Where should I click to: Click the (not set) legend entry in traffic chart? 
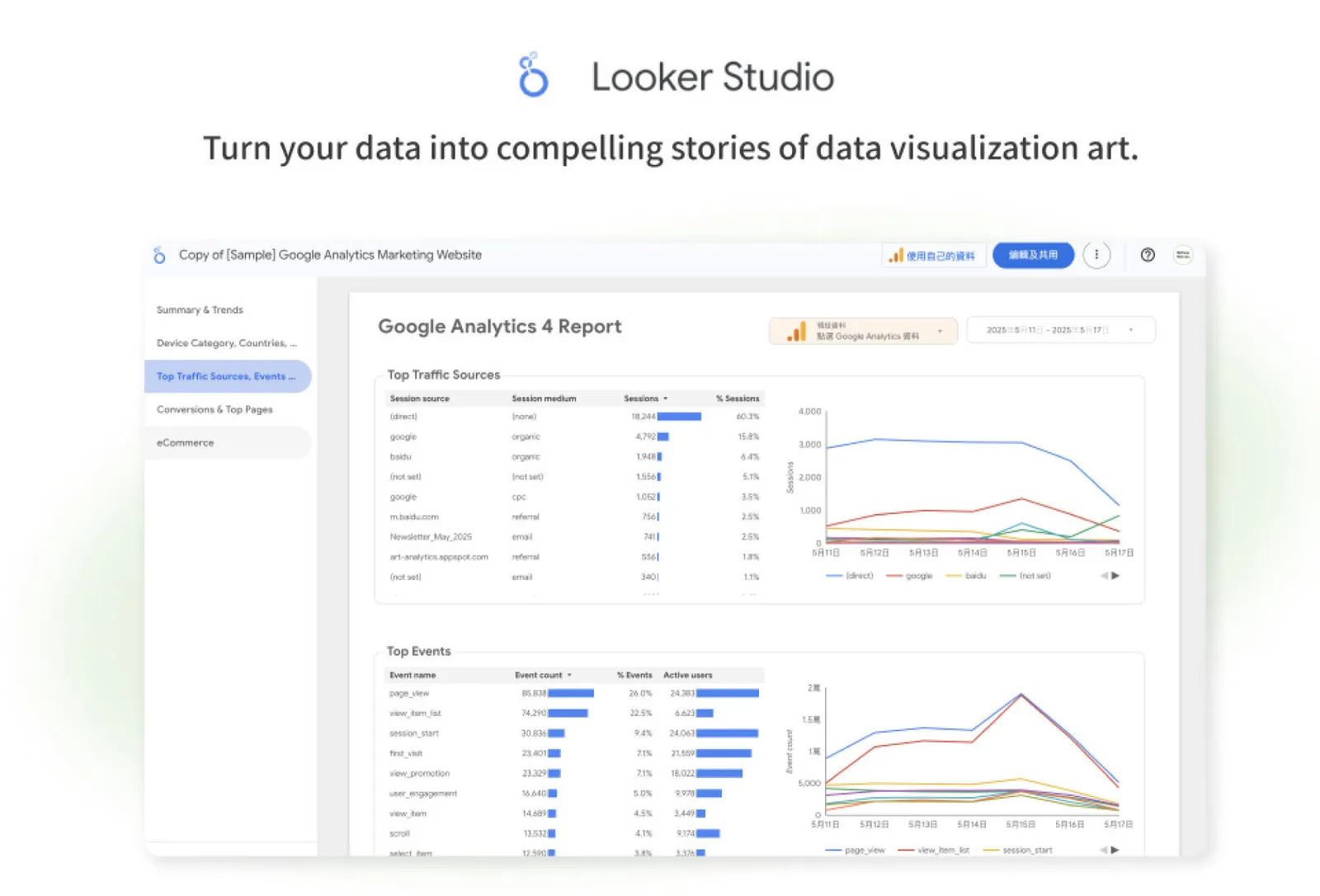1025,576
